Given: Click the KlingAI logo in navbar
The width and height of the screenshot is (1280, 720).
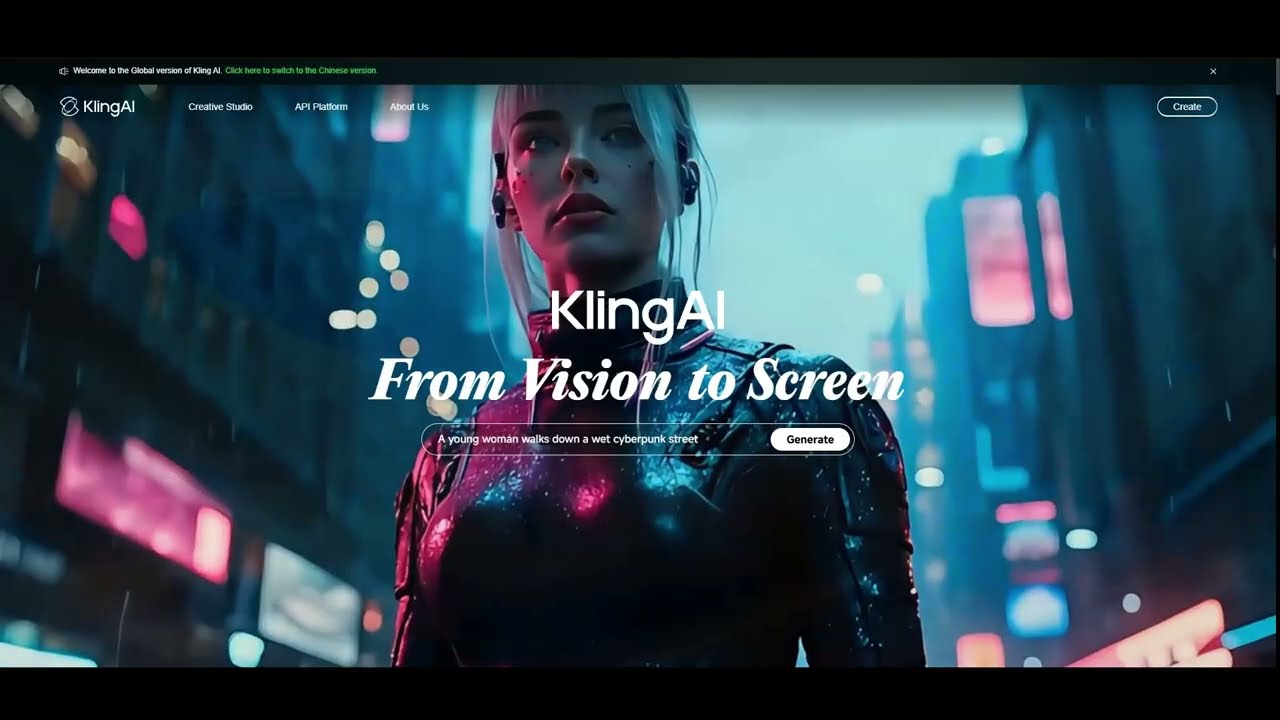Looking at the screenshot, I should (97, 107).
